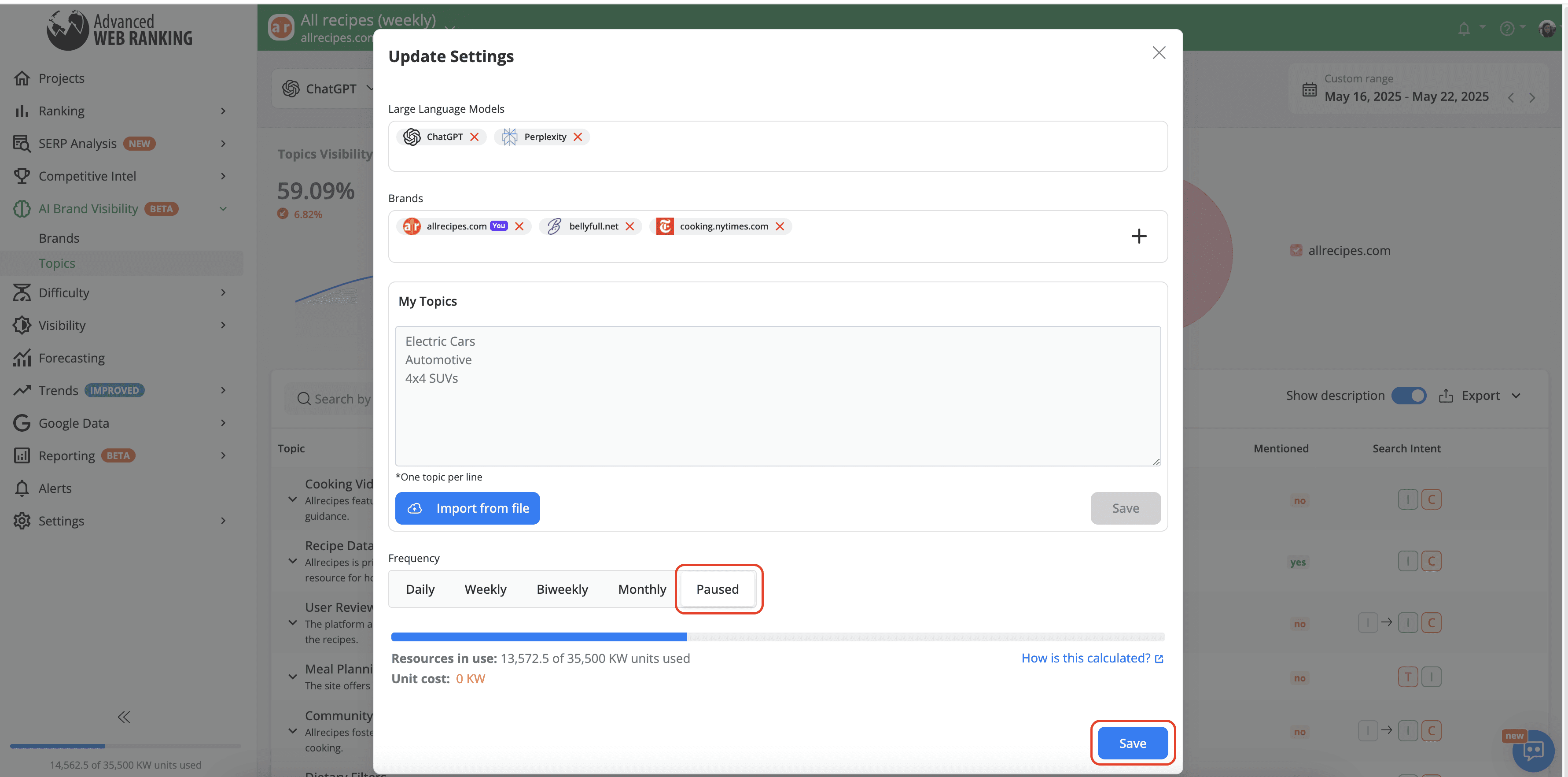Viewport: 1568px width, 777px height.
Task: Click the Advanced Web Ranking logo
Action: 120,30
